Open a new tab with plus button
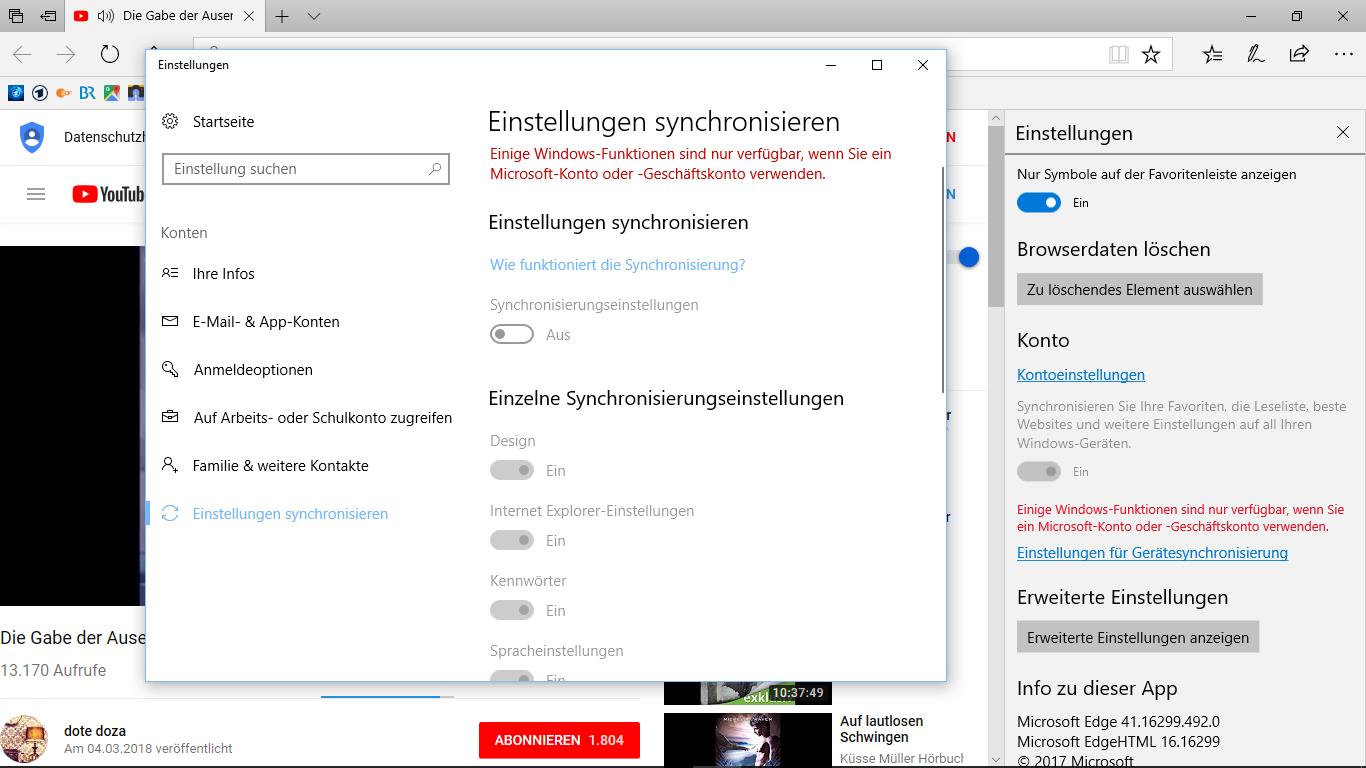Image resolution: width=1366 pixels, height=768 pixels. (x=282, y=17)
